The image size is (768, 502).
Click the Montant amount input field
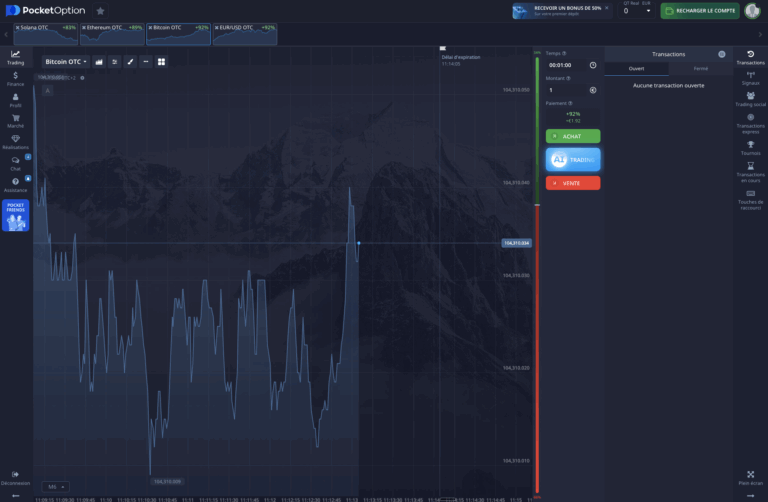pyautogui.click(x=568, y=90)
